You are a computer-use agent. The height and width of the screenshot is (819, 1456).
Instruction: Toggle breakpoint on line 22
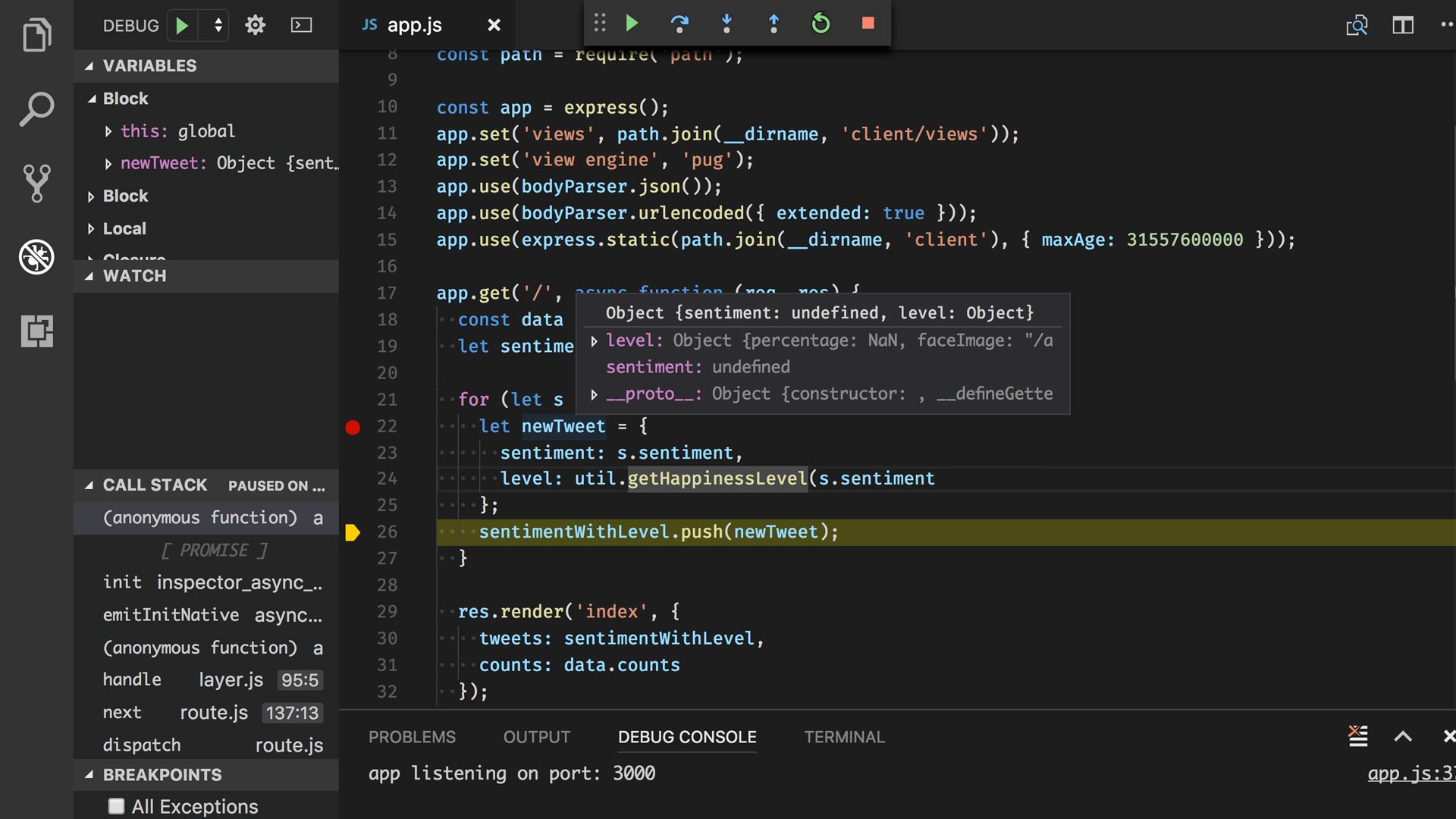point(353,427)
